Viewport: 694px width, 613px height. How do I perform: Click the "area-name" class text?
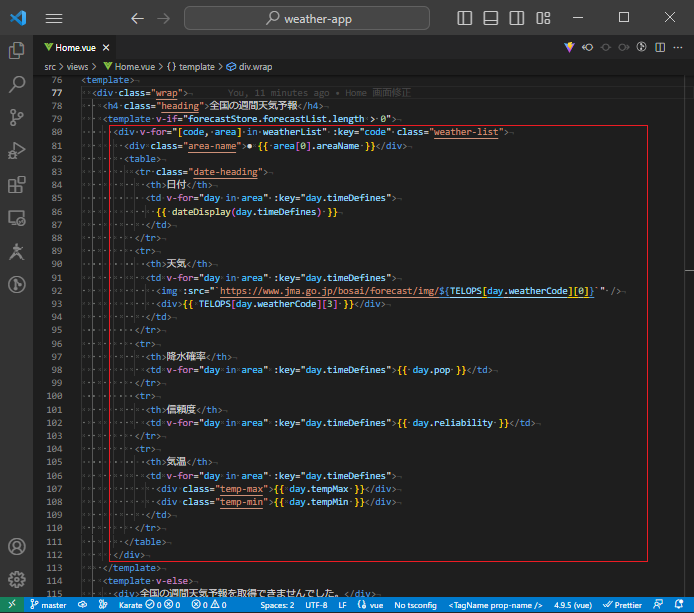[x=212, y=146]
